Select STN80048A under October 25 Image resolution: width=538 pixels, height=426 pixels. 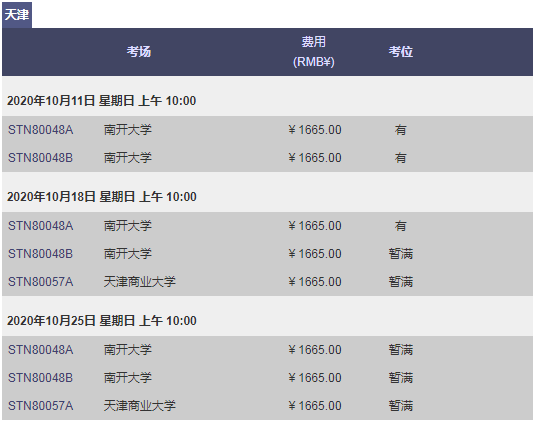(x=40, y=350)
